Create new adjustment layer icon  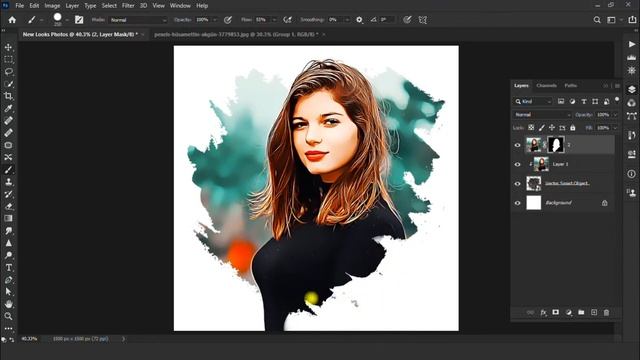[x=569, y=313]
